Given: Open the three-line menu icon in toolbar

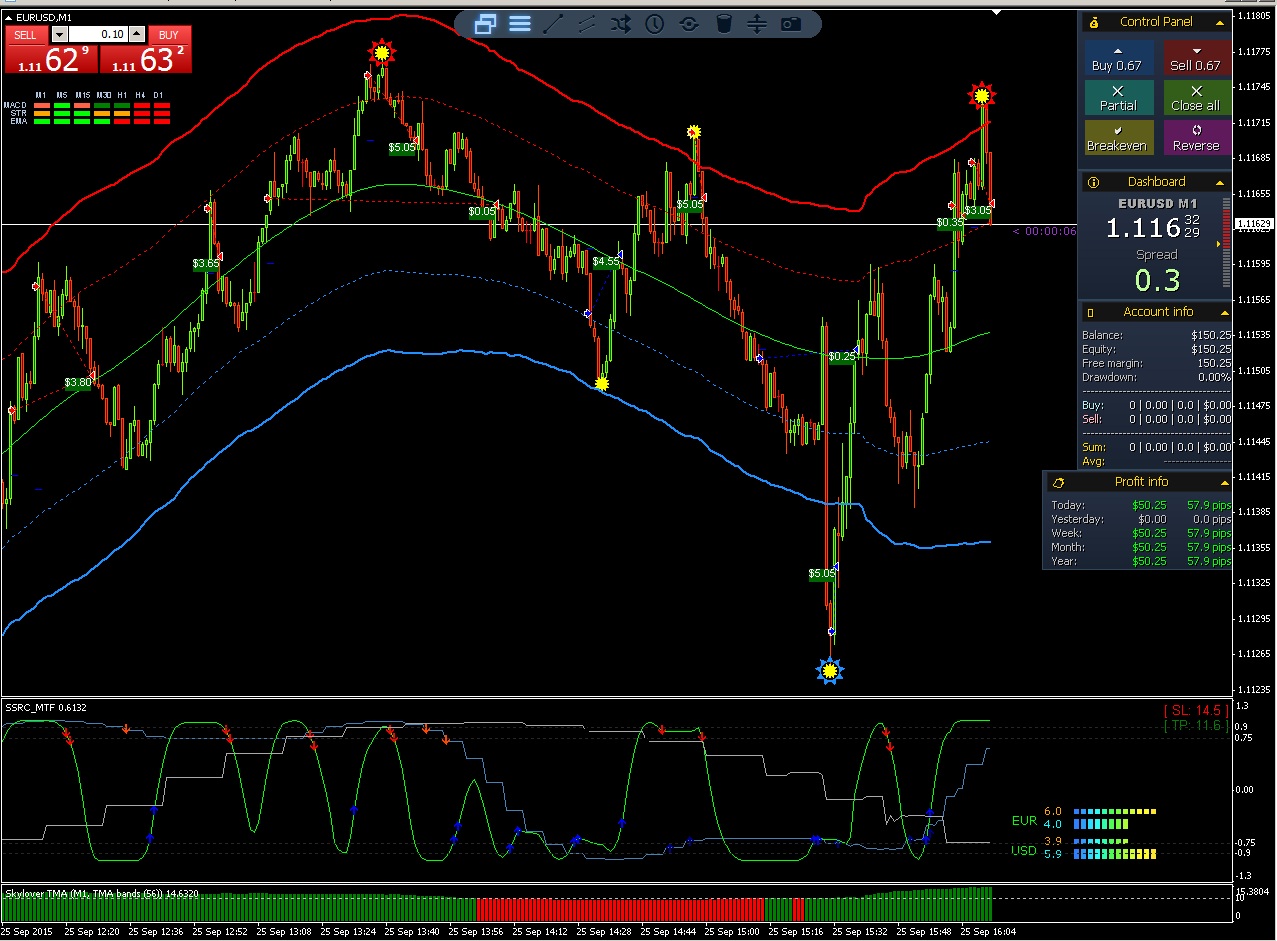Looking at the screenshot, I should coord(520,24).
